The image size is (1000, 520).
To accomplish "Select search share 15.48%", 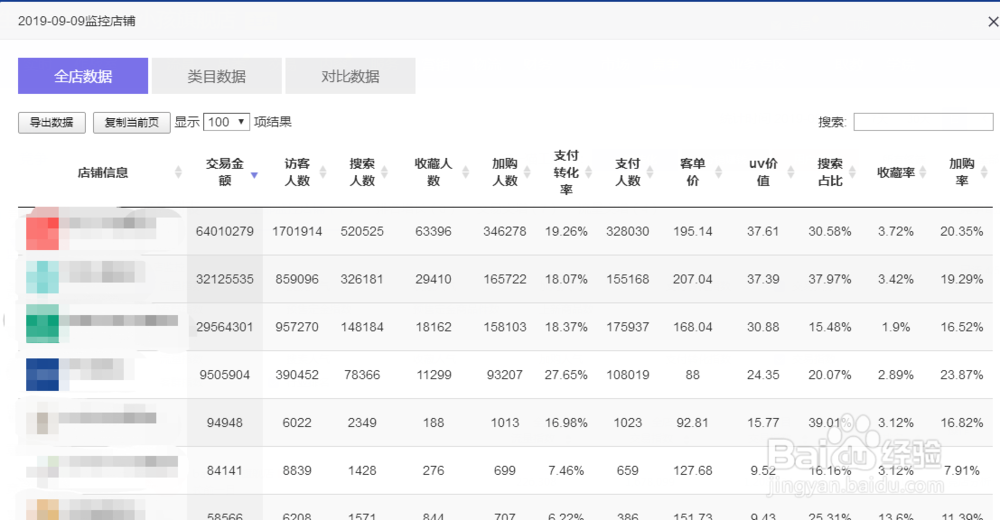I will 830,327.
